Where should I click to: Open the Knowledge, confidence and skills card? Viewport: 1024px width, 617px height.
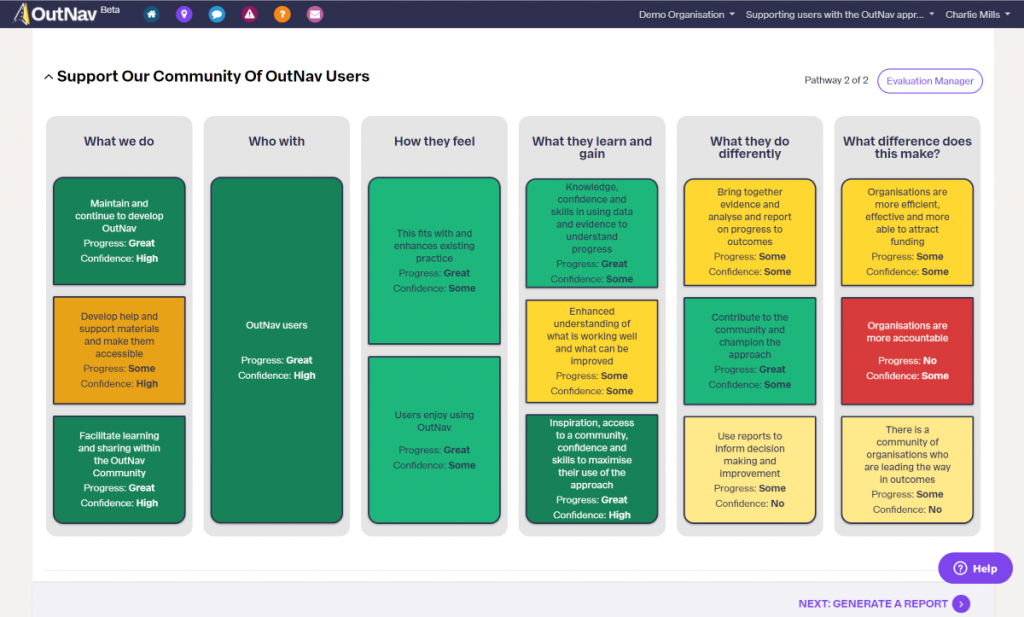592,233
